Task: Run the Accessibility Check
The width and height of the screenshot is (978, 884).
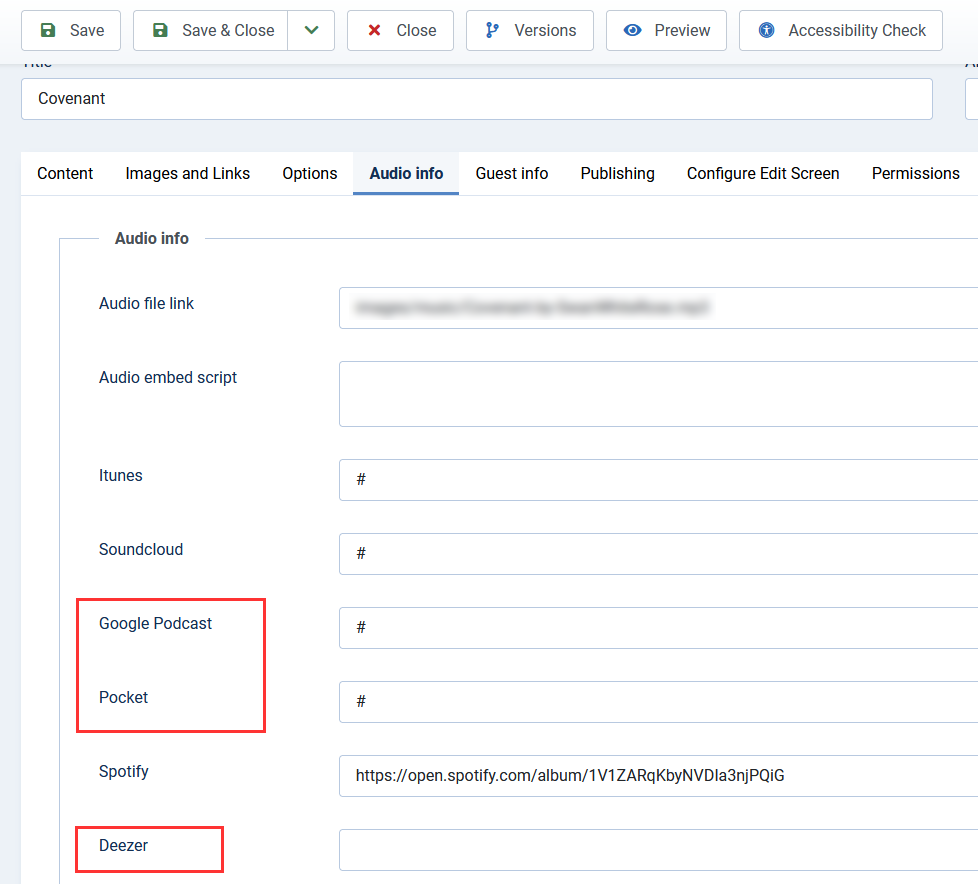Action: click(x=841, y=31)
